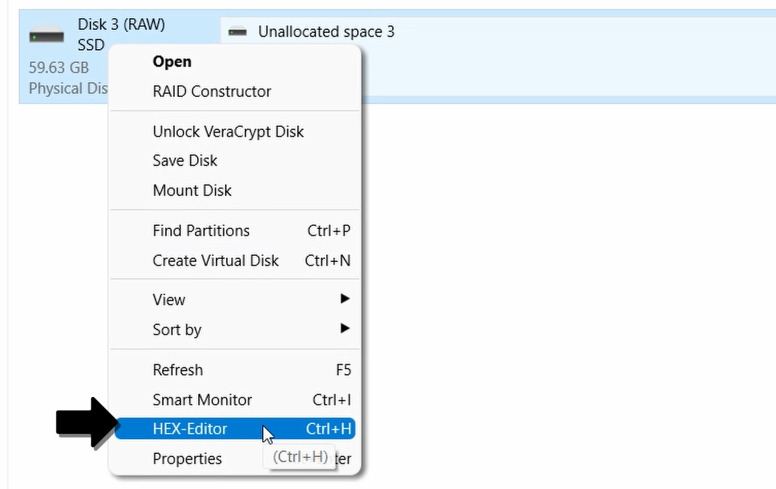Image resolution: width=776 pixels, height=489 pixels.
Task: Select the Disk 3 (RAW) label
Action: (x=121, y=24)
